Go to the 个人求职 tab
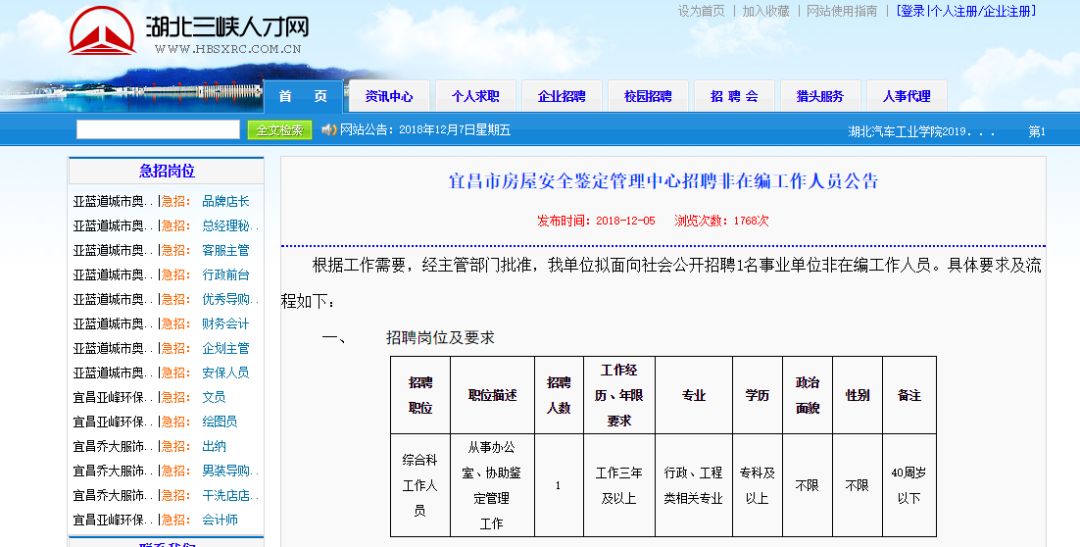This screenshot has width=1080, height=547. (x=475, y=97)
